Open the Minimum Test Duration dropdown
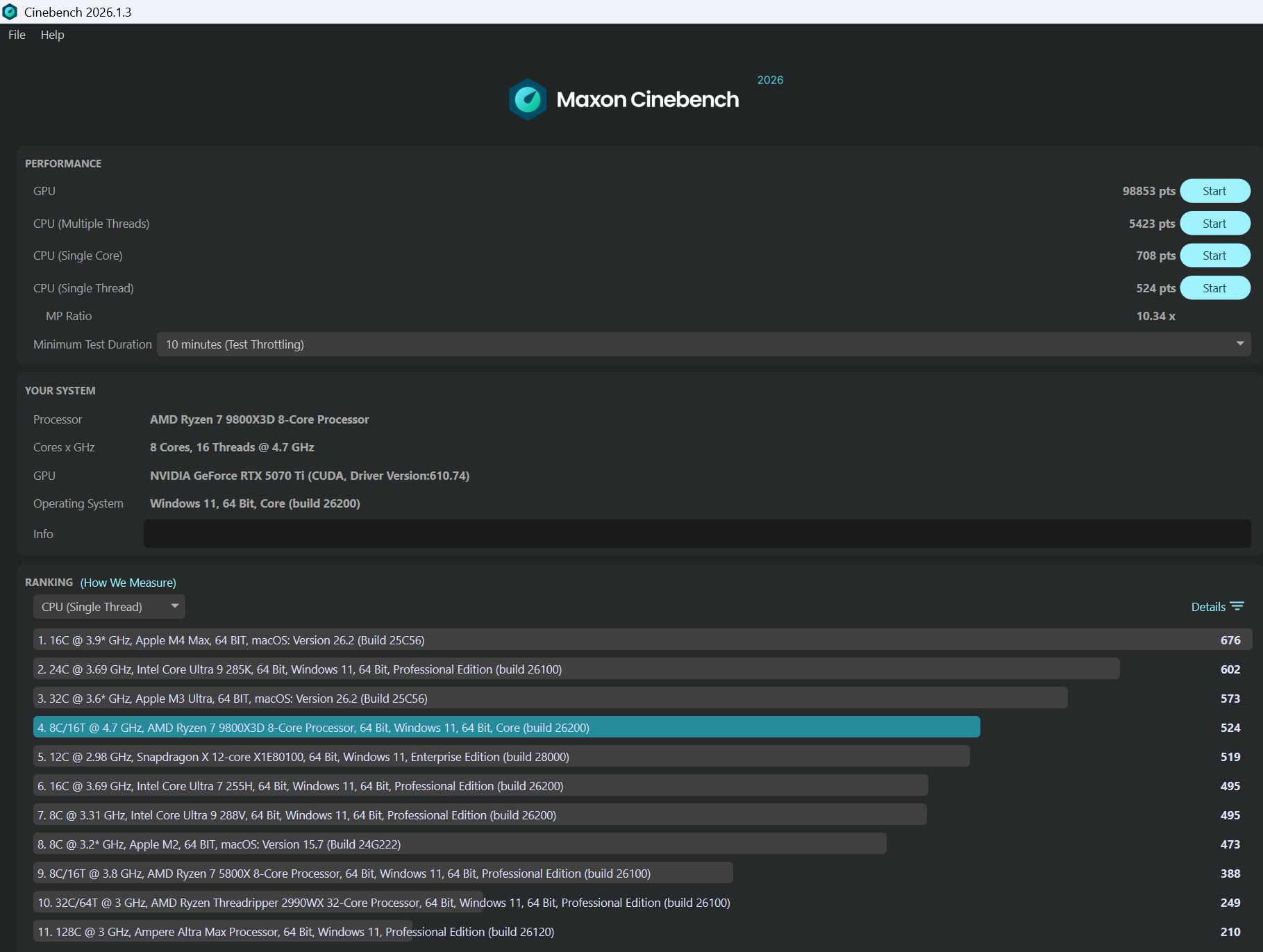1263x952 pixels. [x=704, y=344]
